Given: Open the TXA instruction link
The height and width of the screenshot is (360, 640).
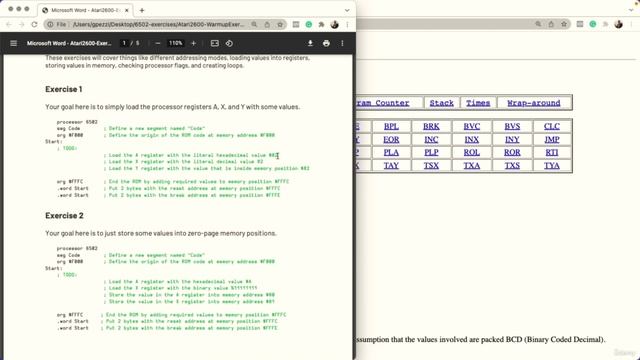Looking at the screenshot, I should tap(471, 165).
